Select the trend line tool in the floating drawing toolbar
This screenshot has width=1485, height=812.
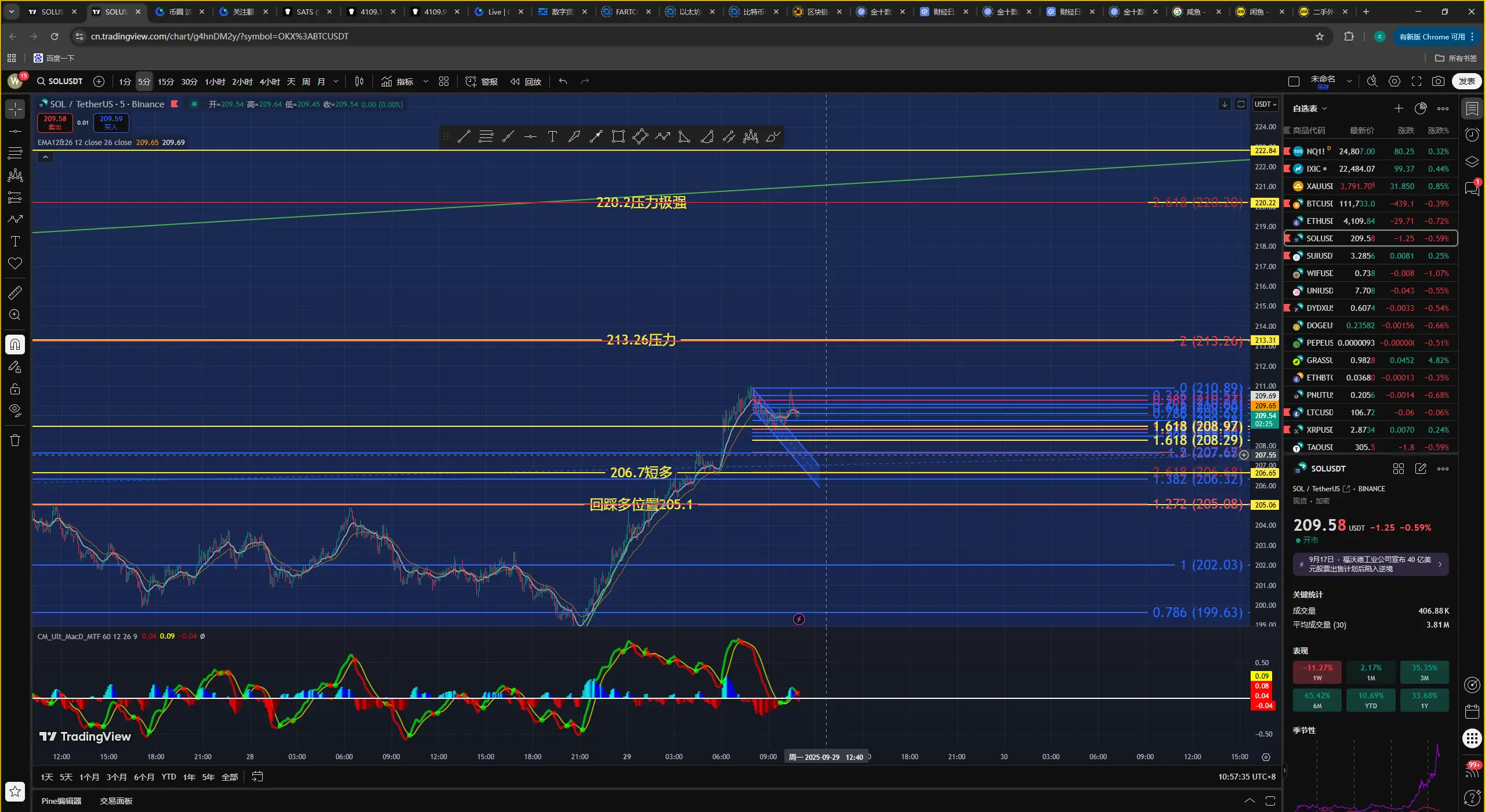click(463, 137)
